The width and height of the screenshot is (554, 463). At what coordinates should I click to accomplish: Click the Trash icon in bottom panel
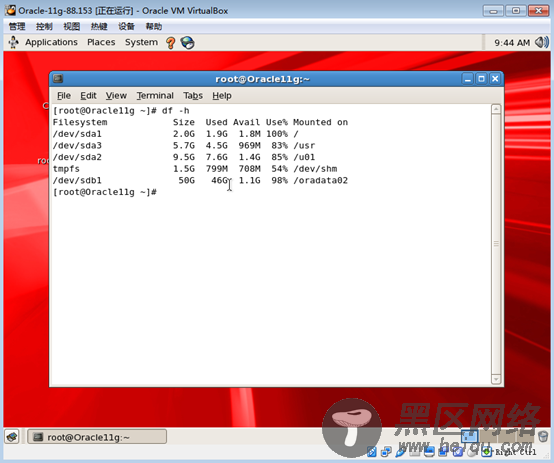(543, 436)
